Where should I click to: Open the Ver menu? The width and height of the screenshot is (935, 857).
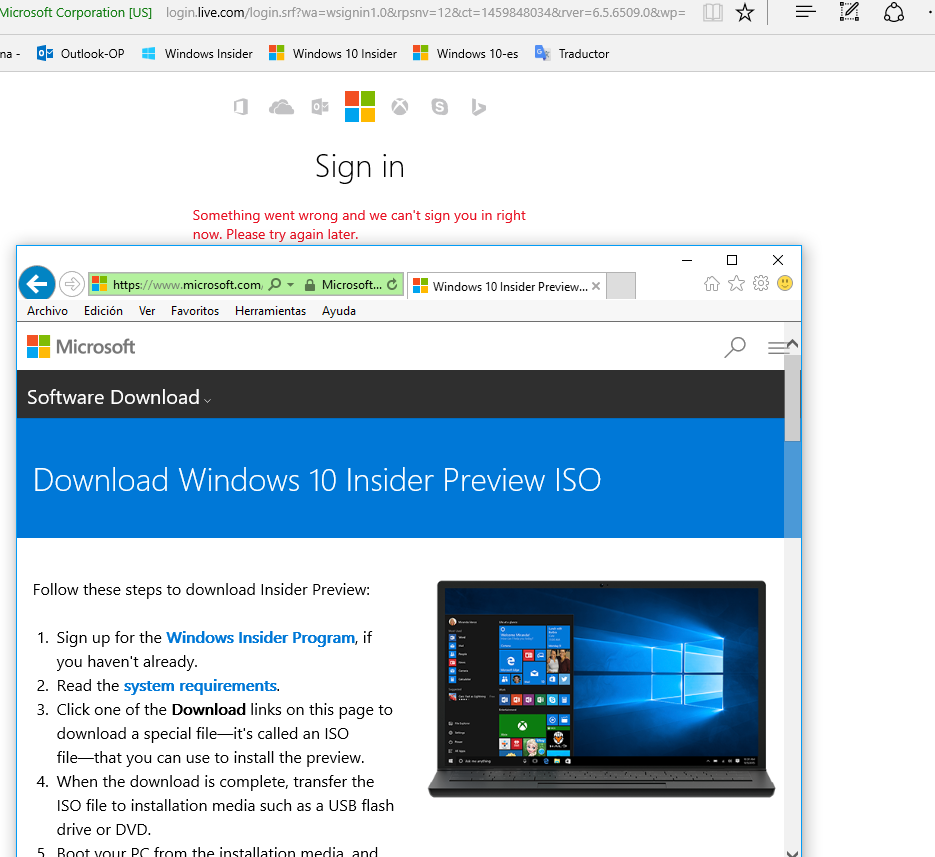[x=147, y=311]
